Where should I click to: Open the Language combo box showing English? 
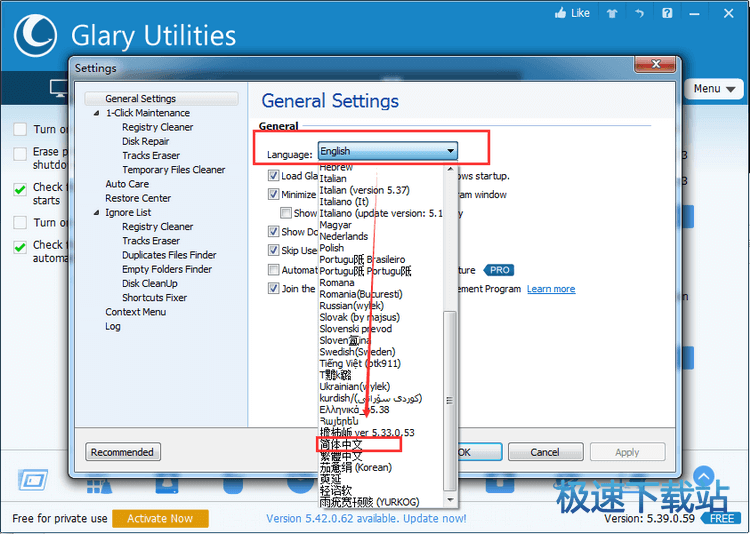coord(387,151)
